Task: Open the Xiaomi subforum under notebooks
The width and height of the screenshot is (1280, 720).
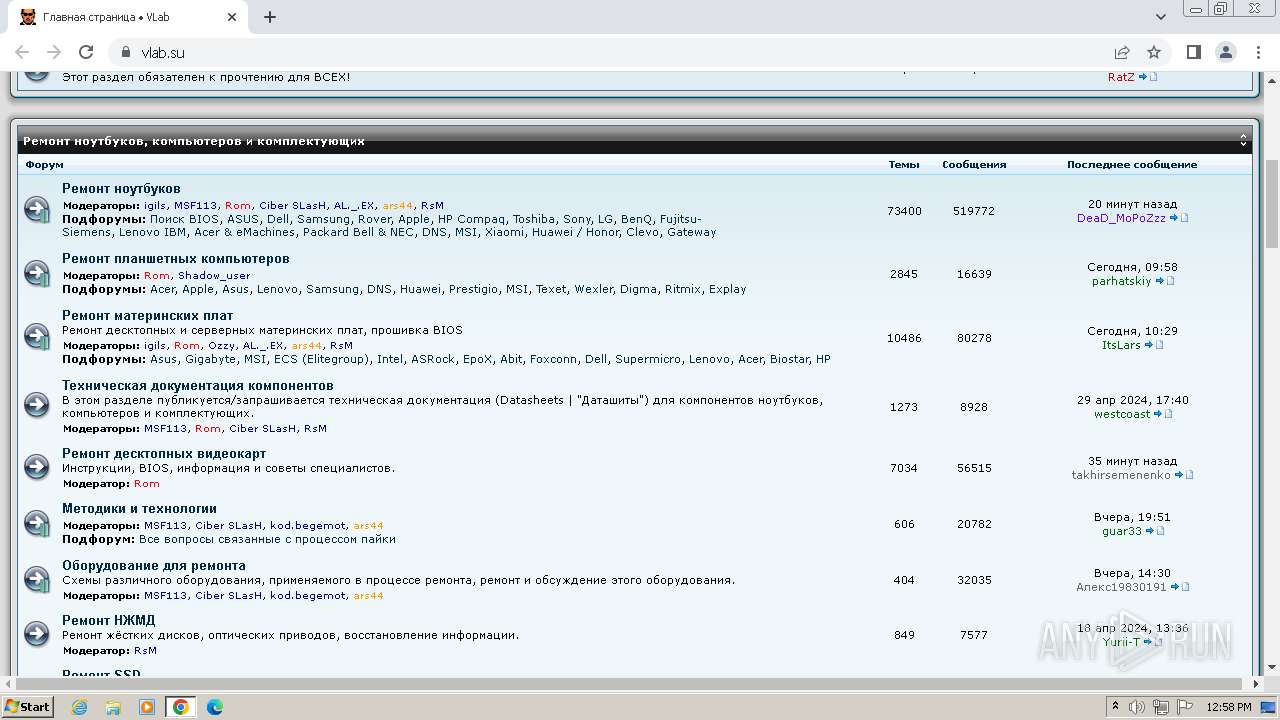Action: tap(505, 232)
